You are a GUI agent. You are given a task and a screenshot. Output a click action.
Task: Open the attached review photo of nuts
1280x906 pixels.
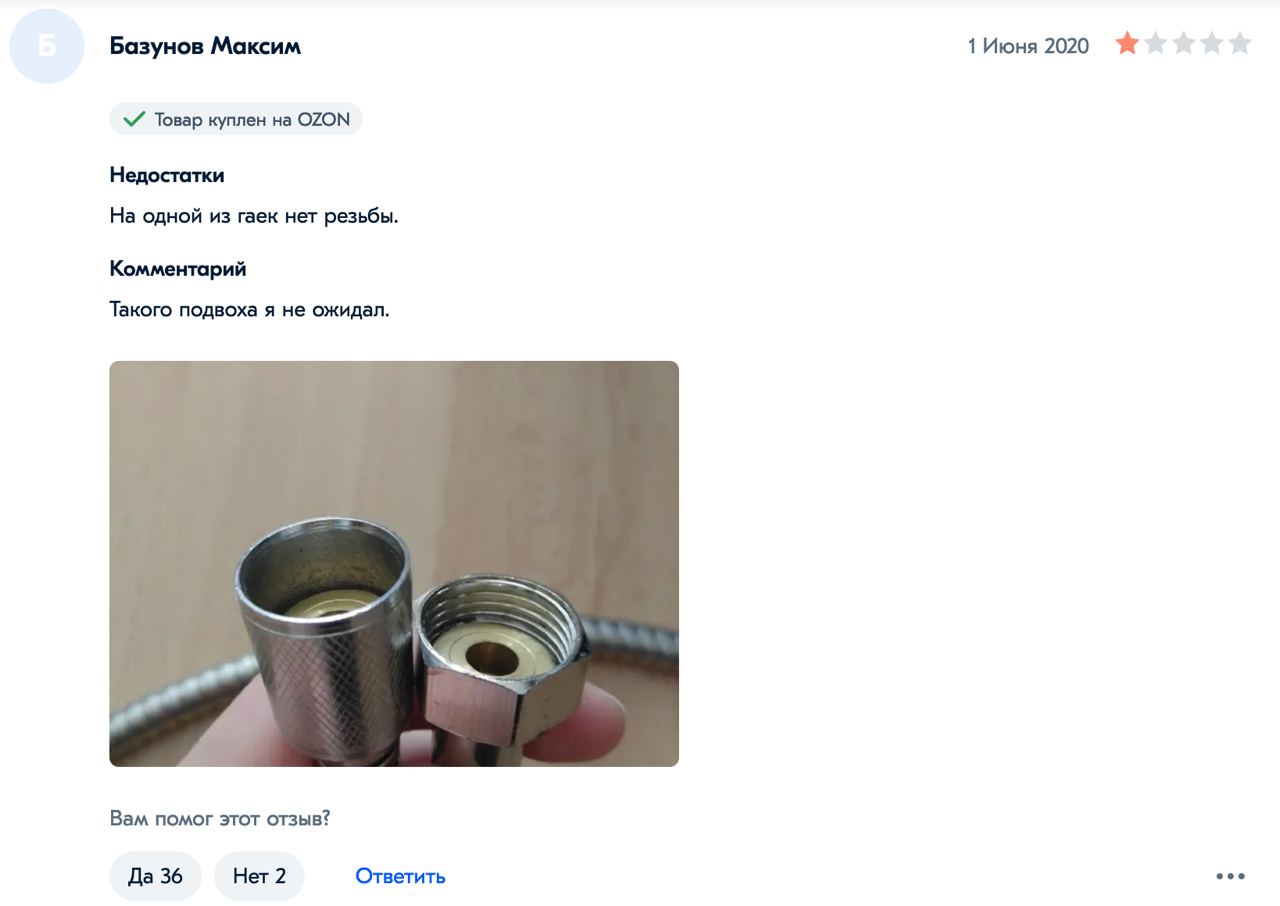click(394, 564)
